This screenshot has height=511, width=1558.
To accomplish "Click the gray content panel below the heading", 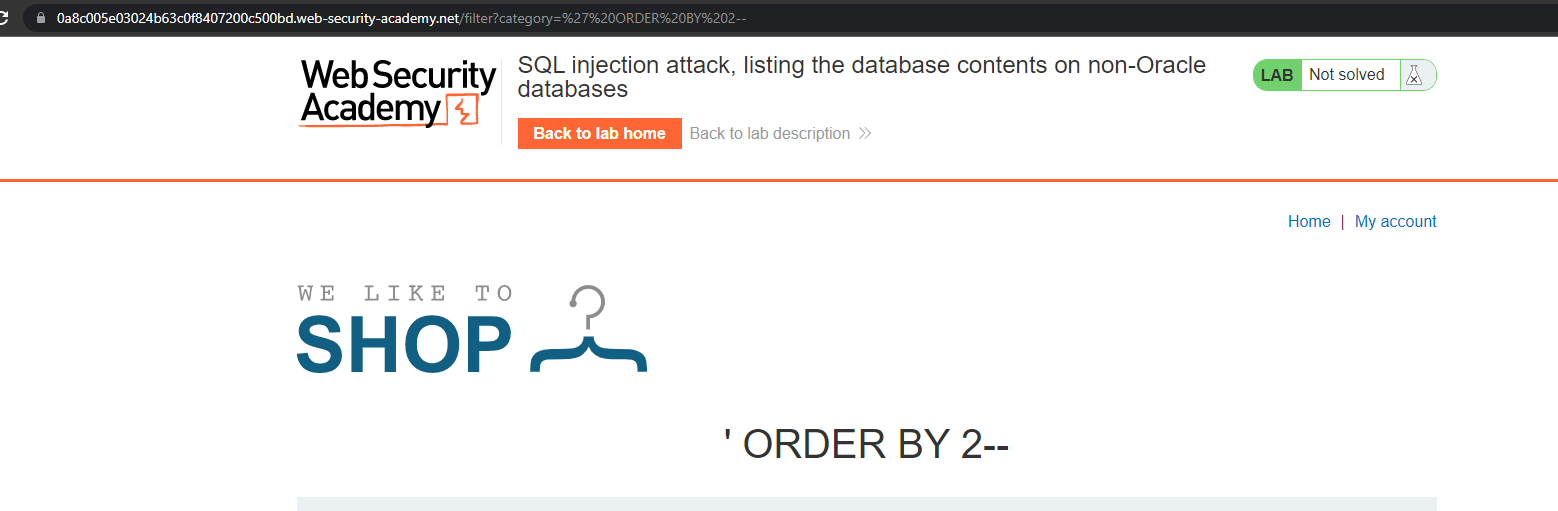I will (x=866, y=504).
